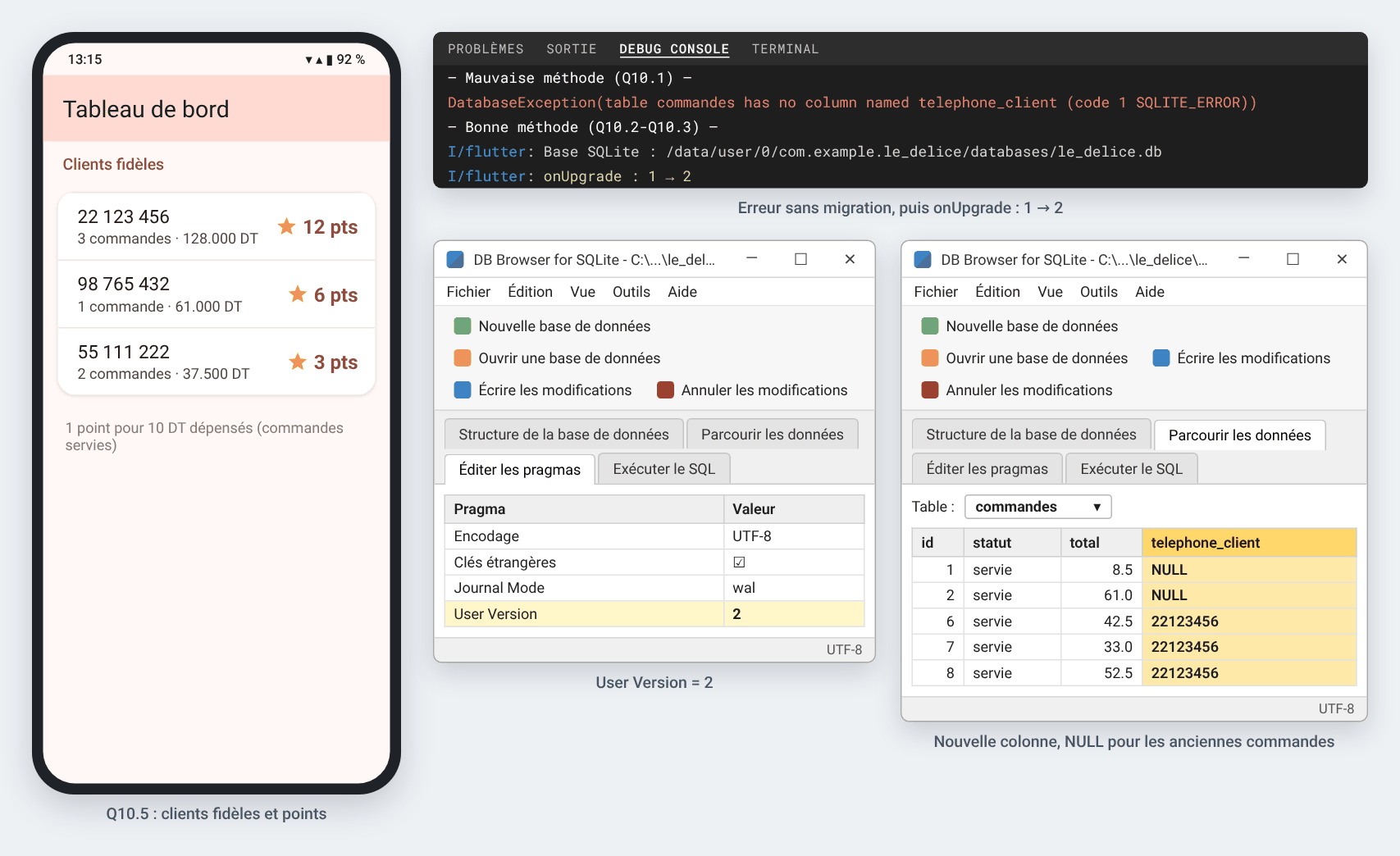Select the Journal Mode value wal
This screenshot has height=856, width=1400.
click(794, 588)
